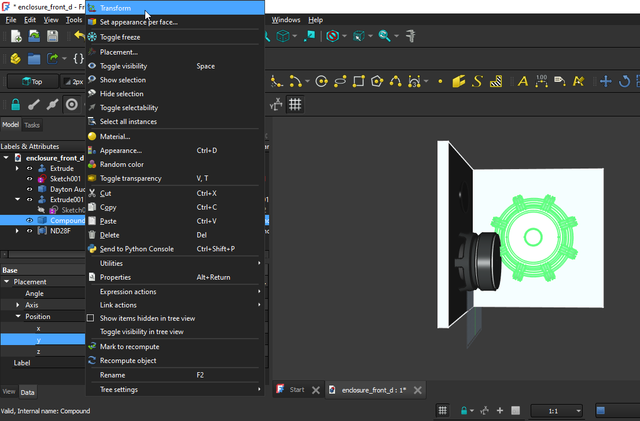Click the New document icon
Screen dimensions: 640x421
pos(16,36)
